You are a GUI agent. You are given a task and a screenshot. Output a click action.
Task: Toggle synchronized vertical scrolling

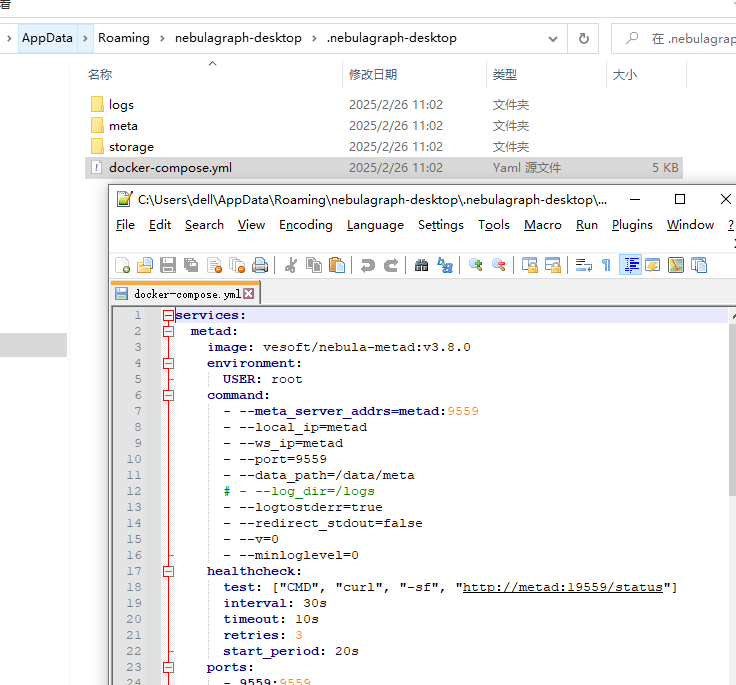530,265
